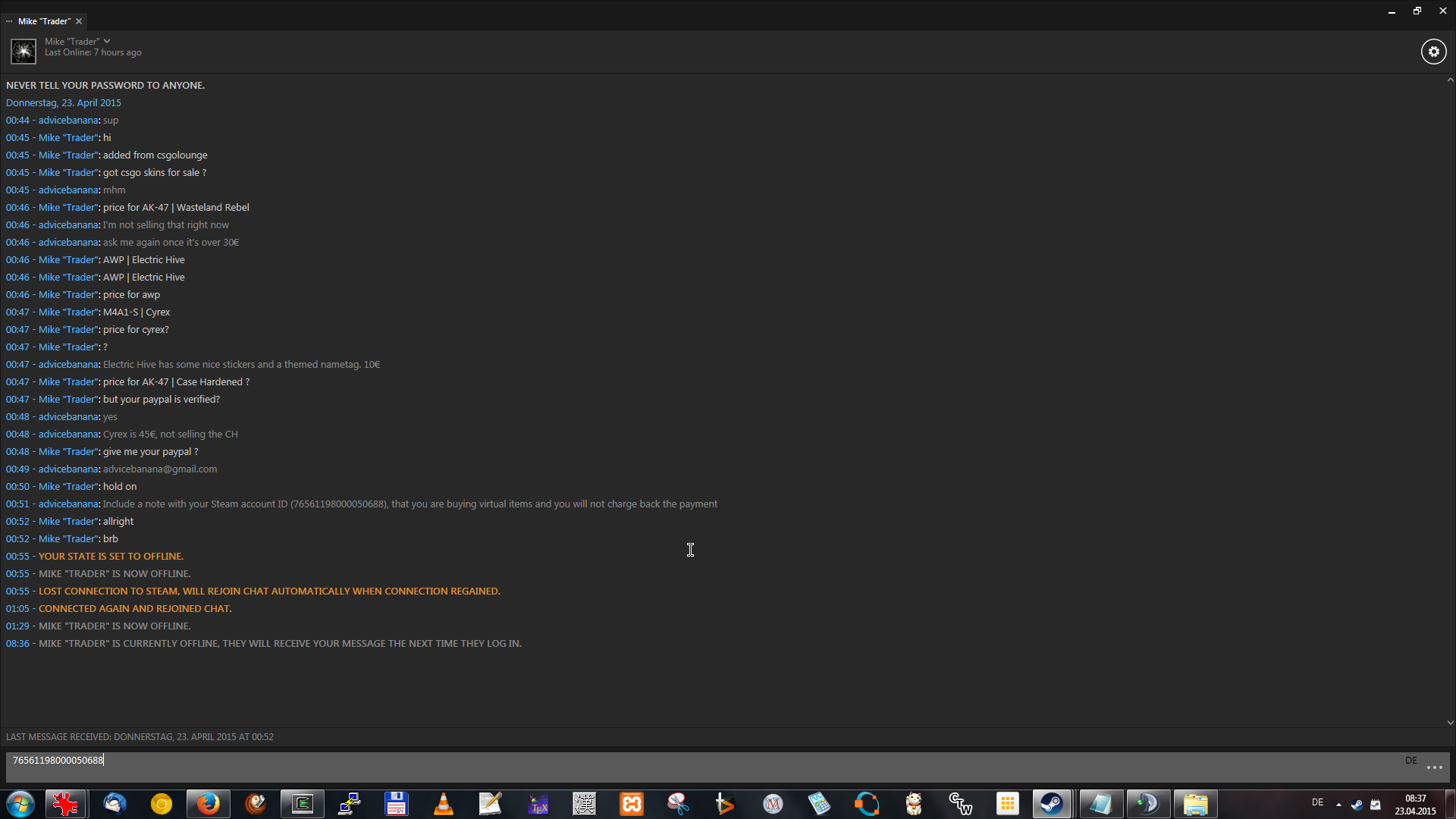Open the taskbar clock and date

tap(1415, 805)
